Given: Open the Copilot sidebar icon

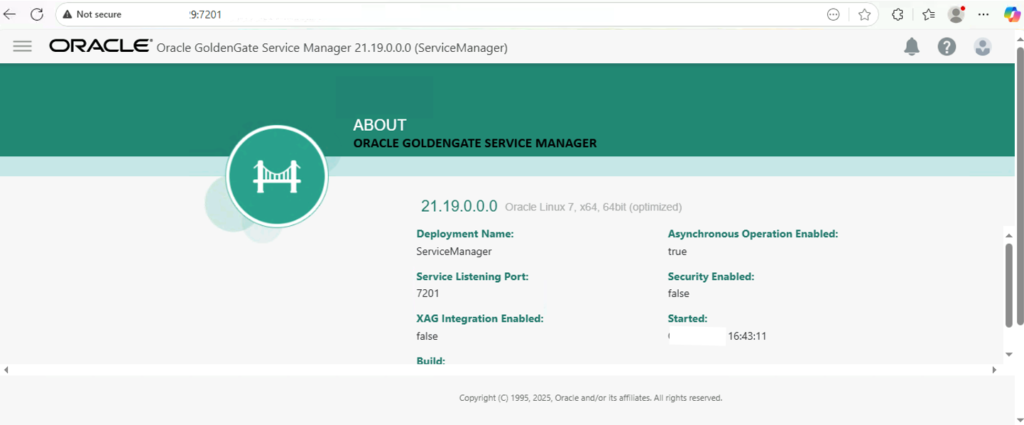Looking at the screenshot, I should 1012,14.
